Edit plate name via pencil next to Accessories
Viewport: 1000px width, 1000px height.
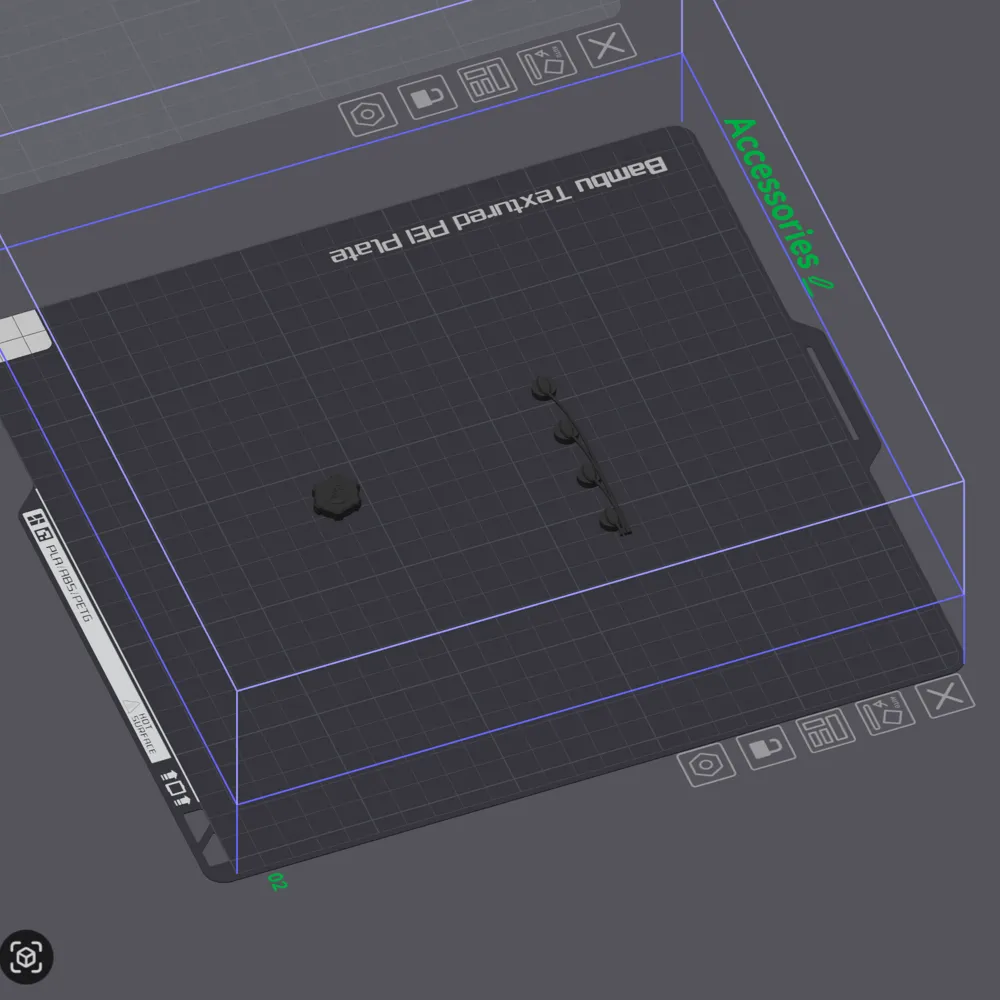(819, 285)
